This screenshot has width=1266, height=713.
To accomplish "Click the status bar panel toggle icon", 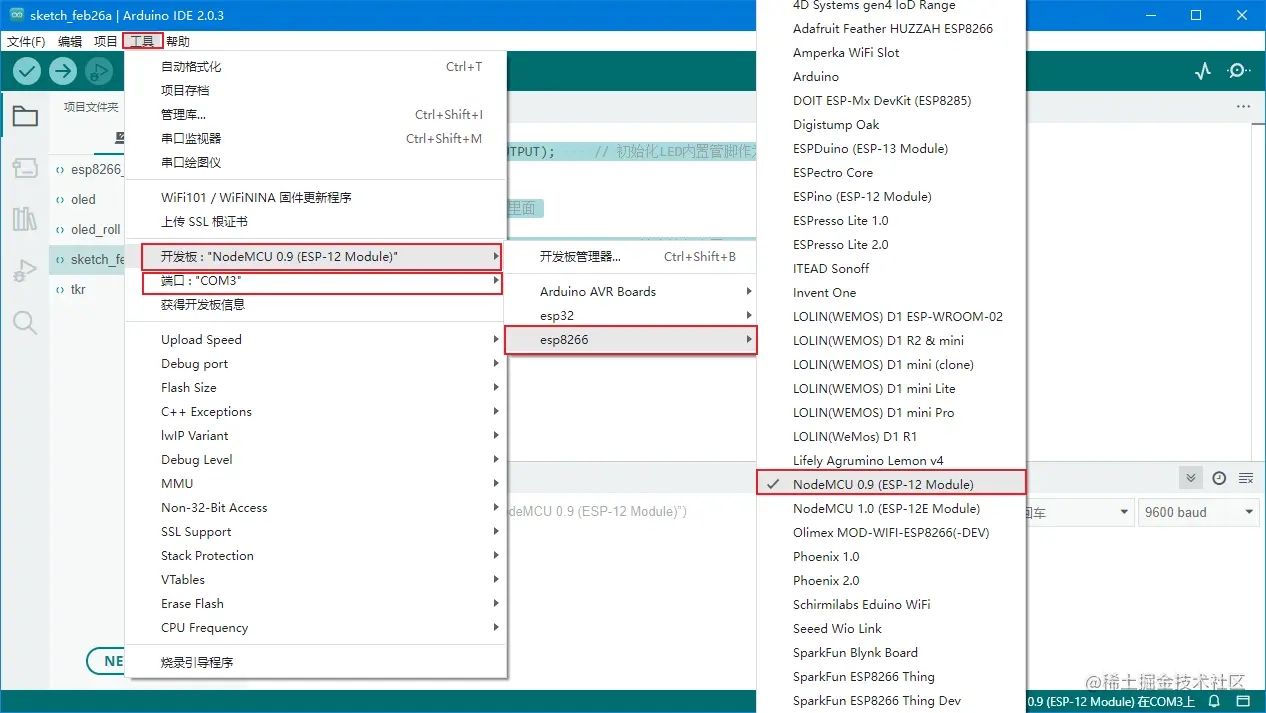I will pyautogui.click(x=1243, y=702).
